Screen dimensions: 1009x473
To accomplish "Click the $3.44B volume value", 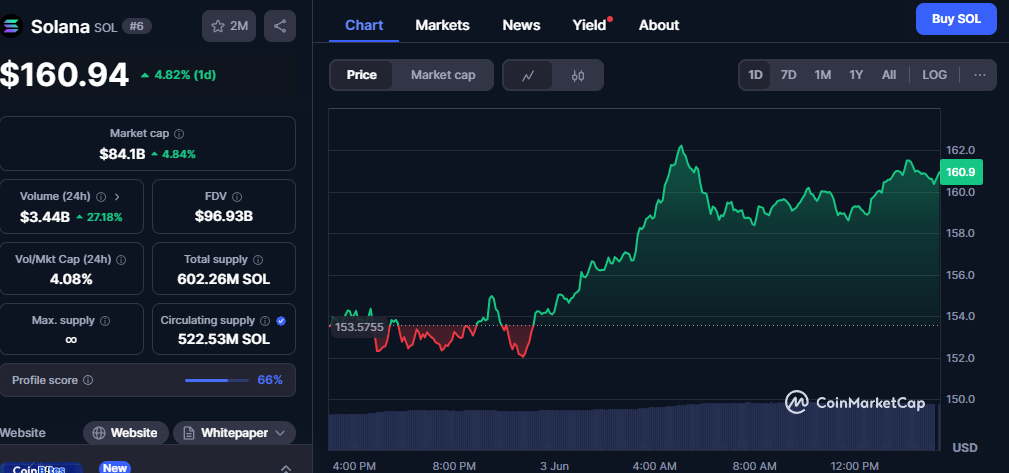I will pyautogui.click(x=44, y=217).
